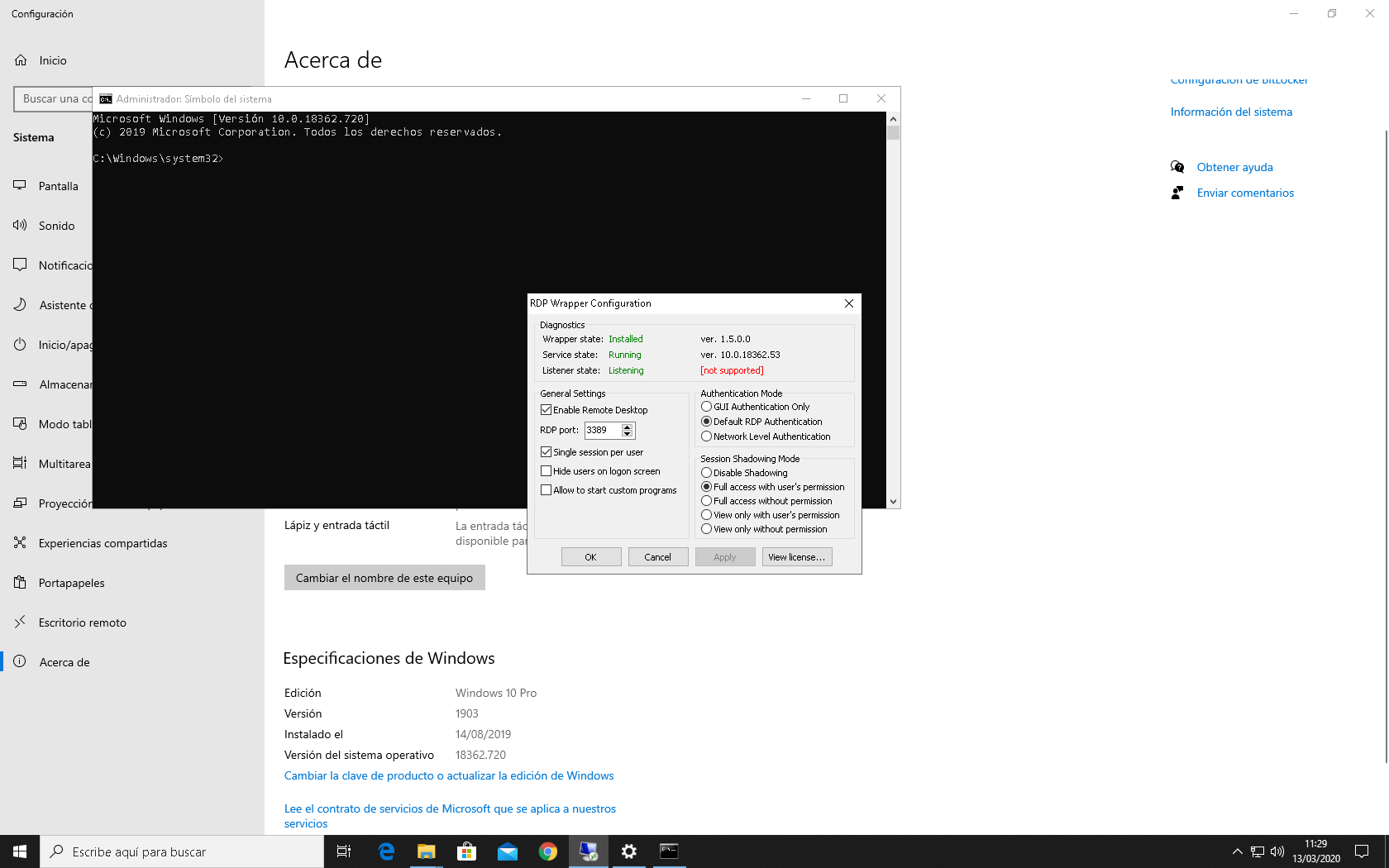Click Cancel in RDP Wrapper Configuration

click(658, 557)
